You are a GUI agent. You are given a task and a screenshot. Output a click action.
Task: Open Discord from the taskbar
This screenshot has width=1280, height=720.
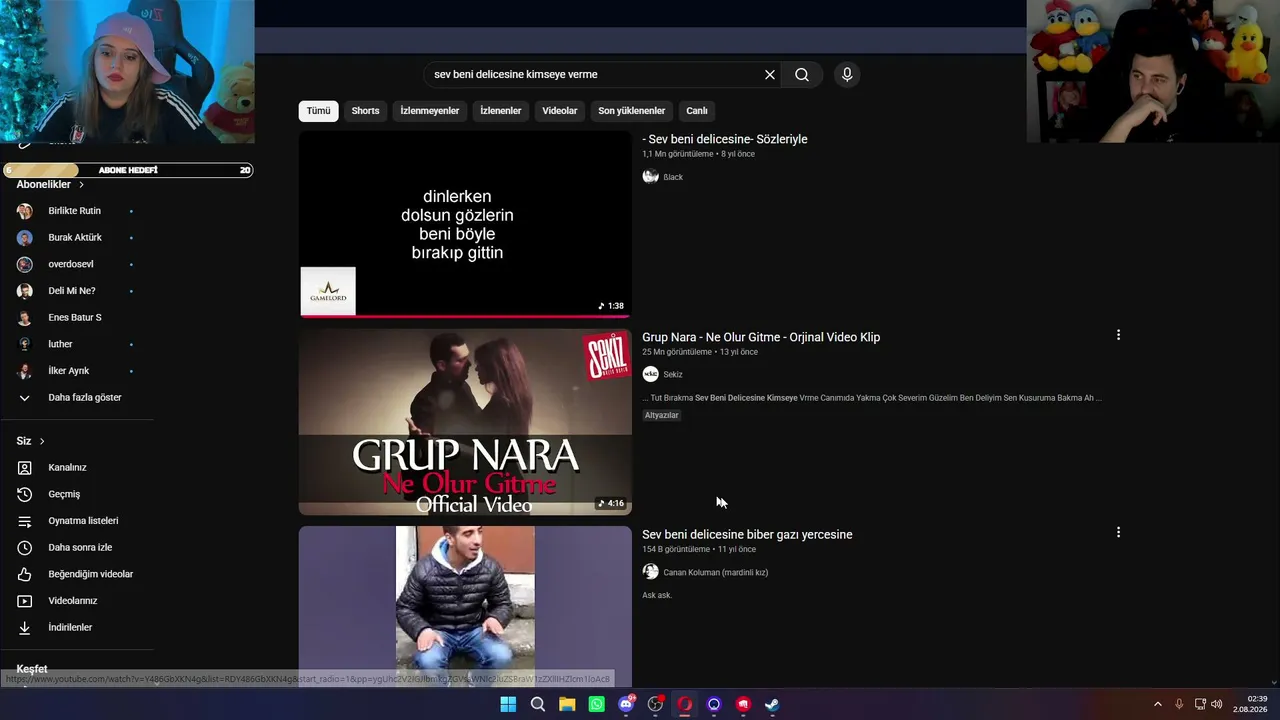(x=626, y=704)
